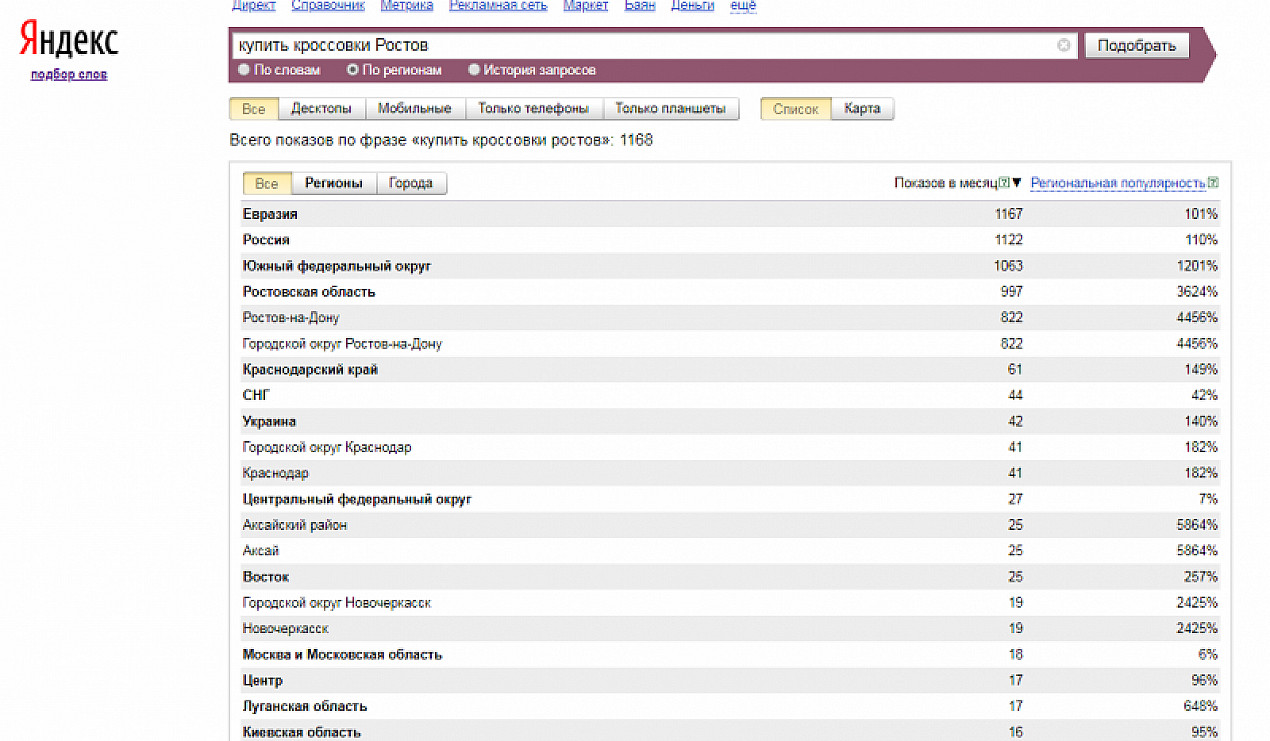Clear the search field with the X icon

point(1063,45)
